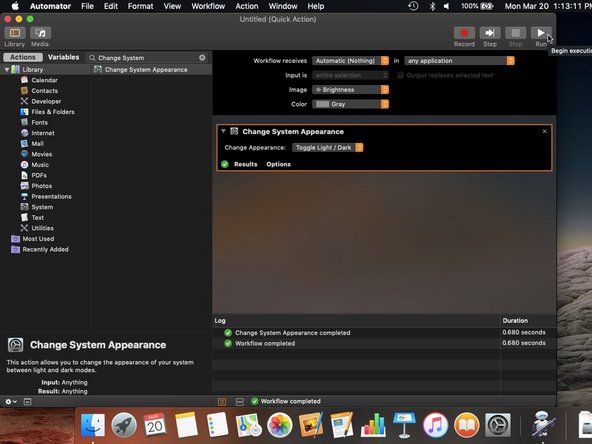
Task: Open the Image Brightness dropdown
Action: click(350, 89)
